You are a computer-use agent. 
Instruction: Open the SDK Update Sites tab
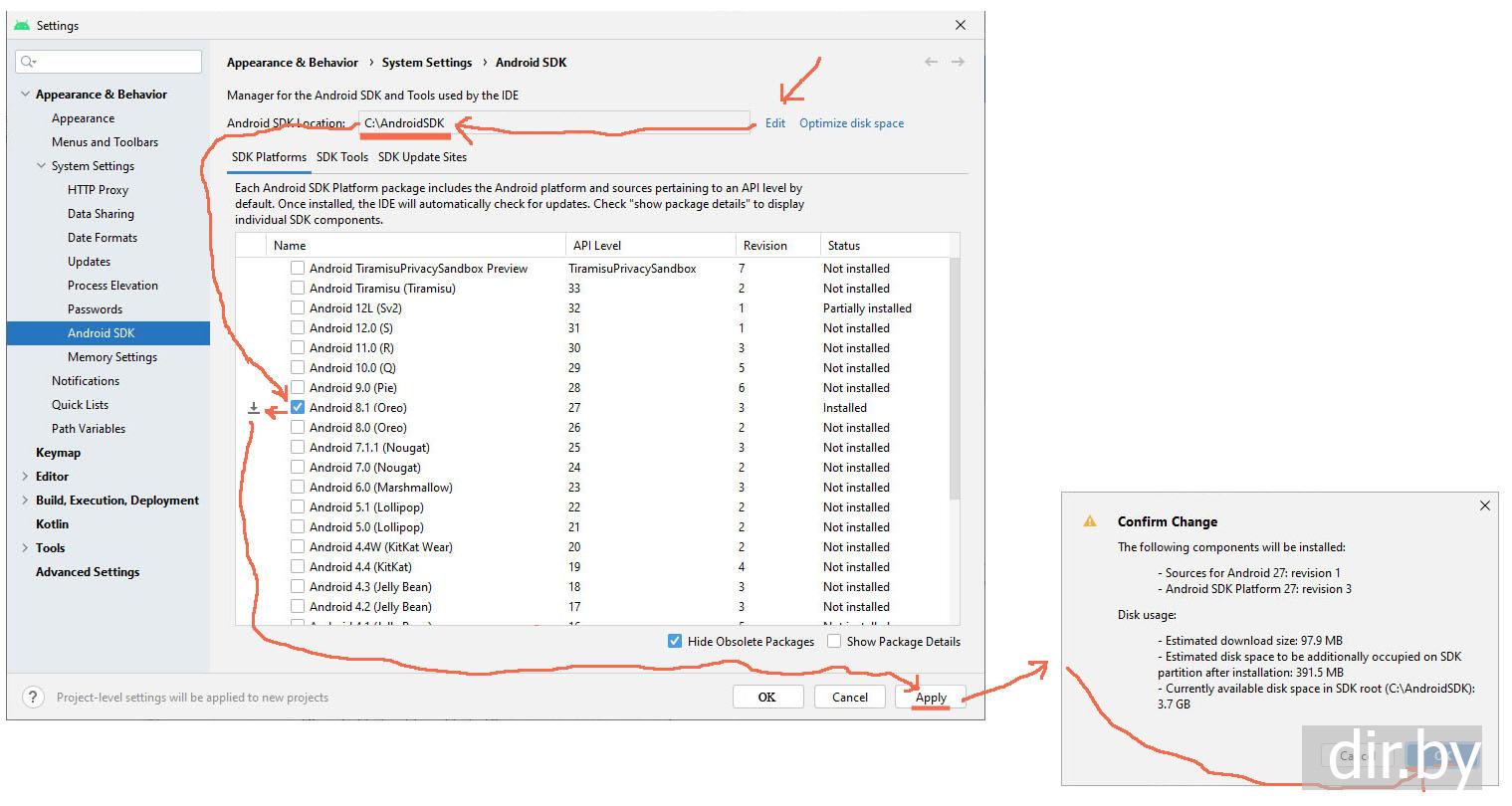(422, 157)
